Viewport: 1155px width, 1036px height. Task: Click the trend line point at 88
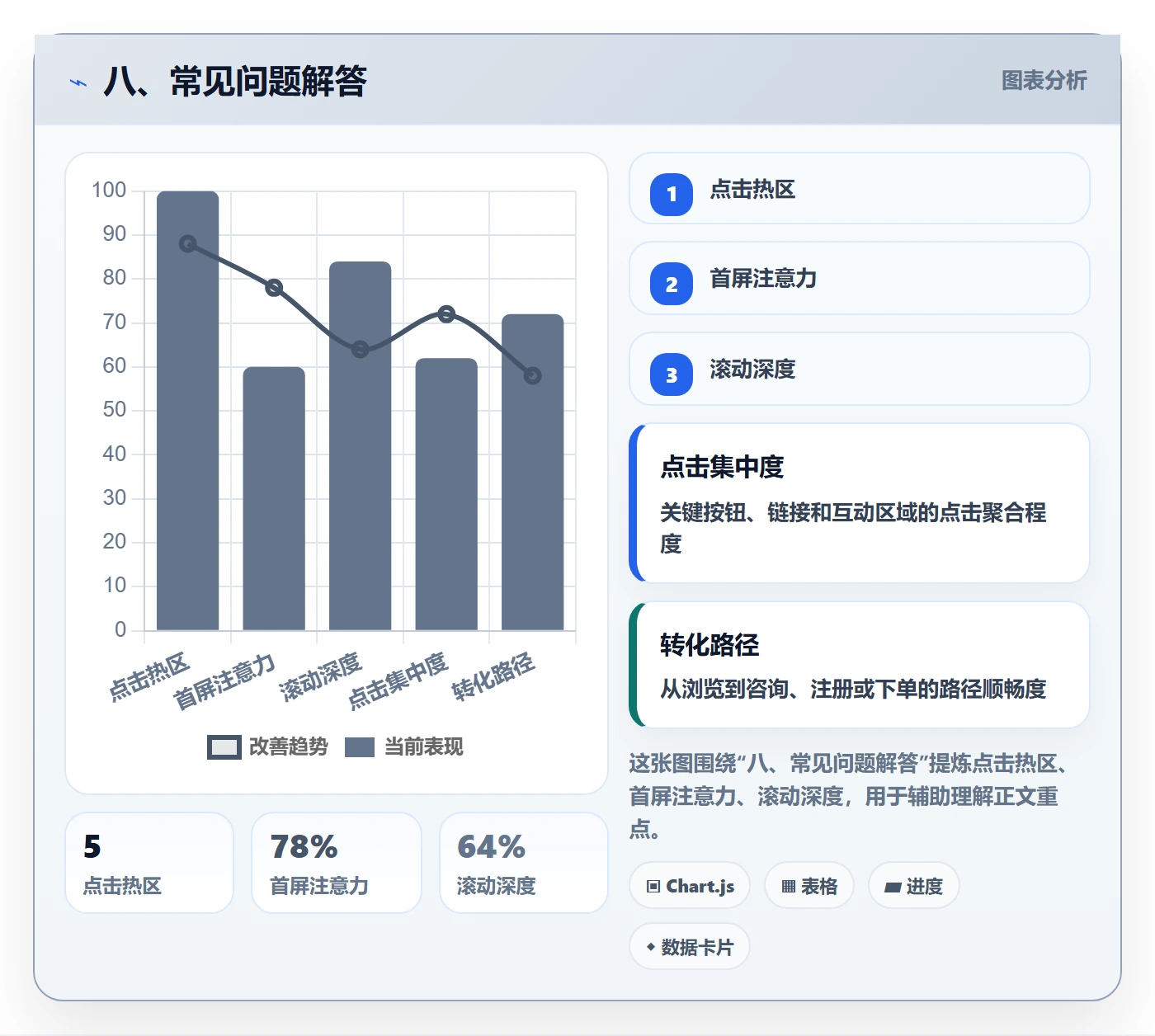pyautogui.click(x=188, y=244)
